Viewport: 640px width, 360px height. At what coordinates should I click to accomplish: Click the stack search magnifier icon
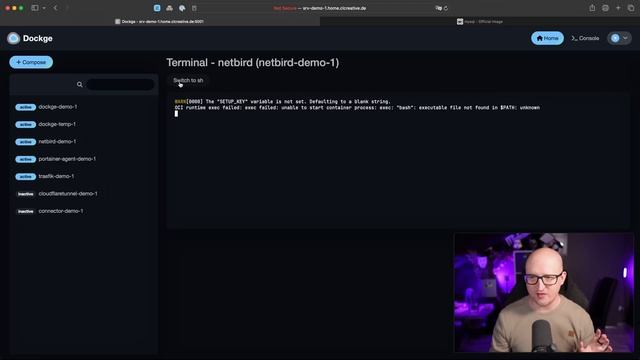(x=80, y=84)
